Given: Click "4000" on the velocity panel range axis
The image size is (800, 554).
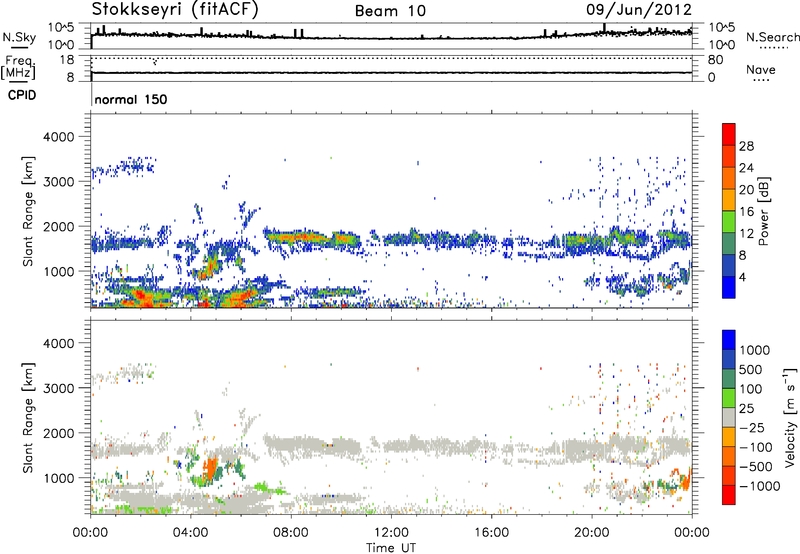Looking at the screenshot, I should pos(59,343).
